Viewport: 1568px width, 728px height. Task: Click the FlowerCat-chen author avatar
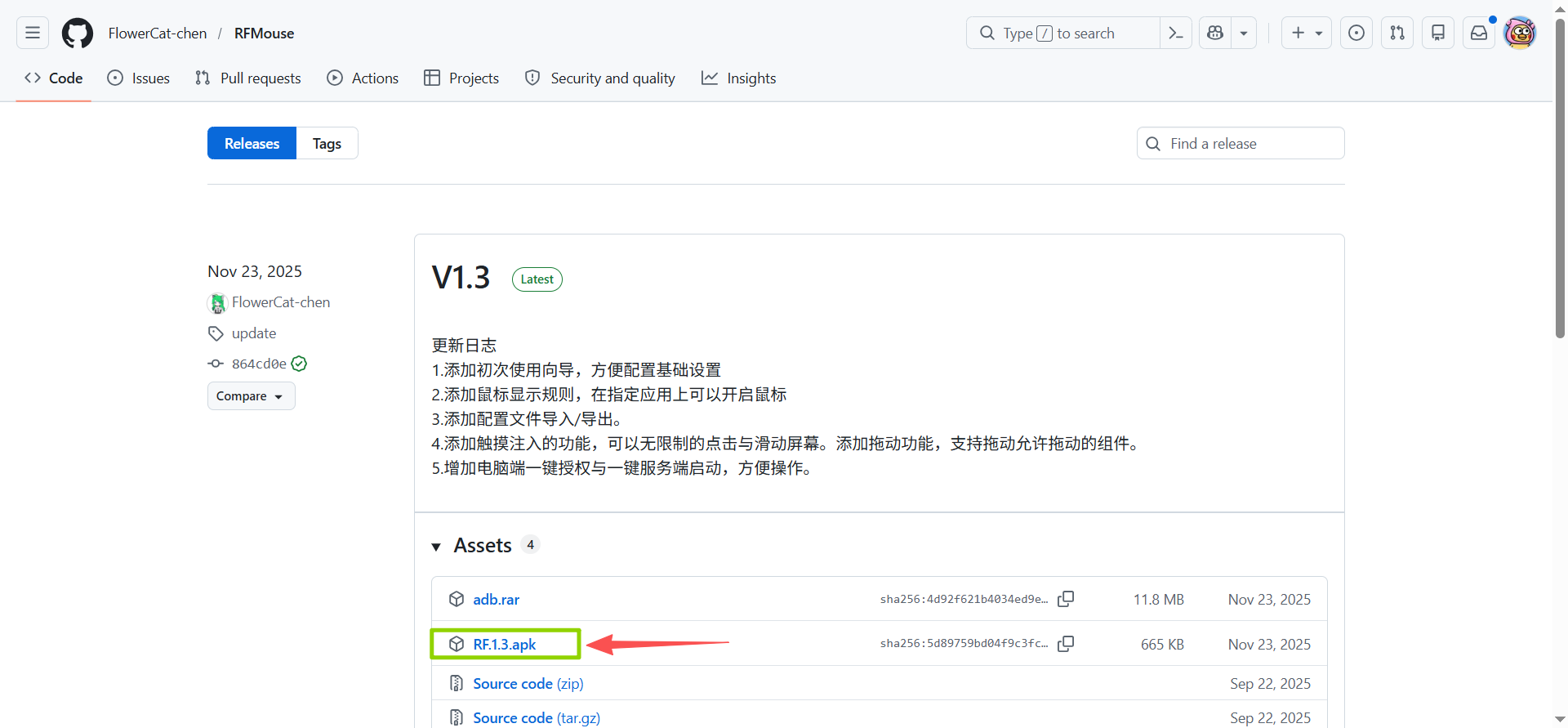pos(217,303)
